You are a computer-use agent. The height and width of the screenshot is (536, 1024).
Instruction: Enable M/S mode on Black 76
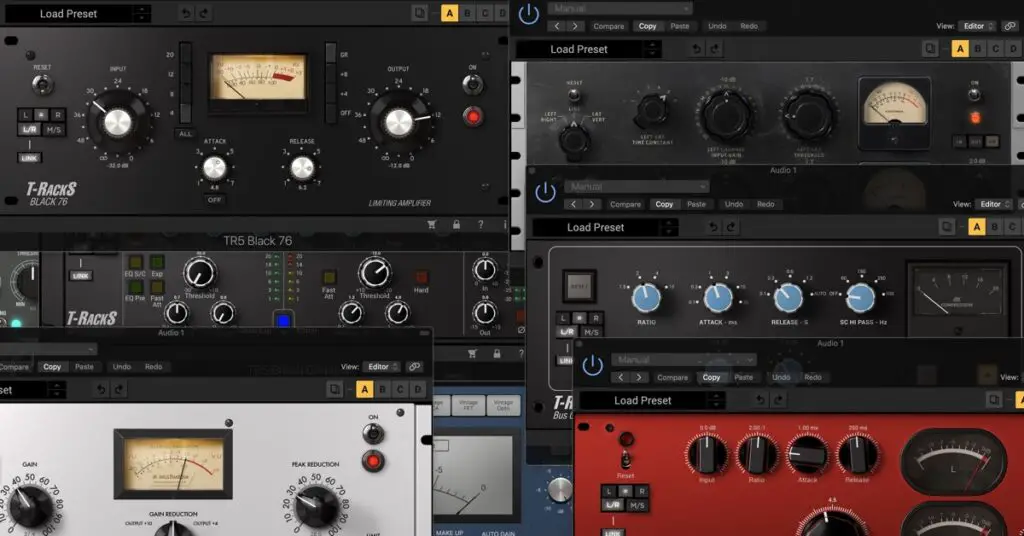pyautogui.click(x=54, y=130)
